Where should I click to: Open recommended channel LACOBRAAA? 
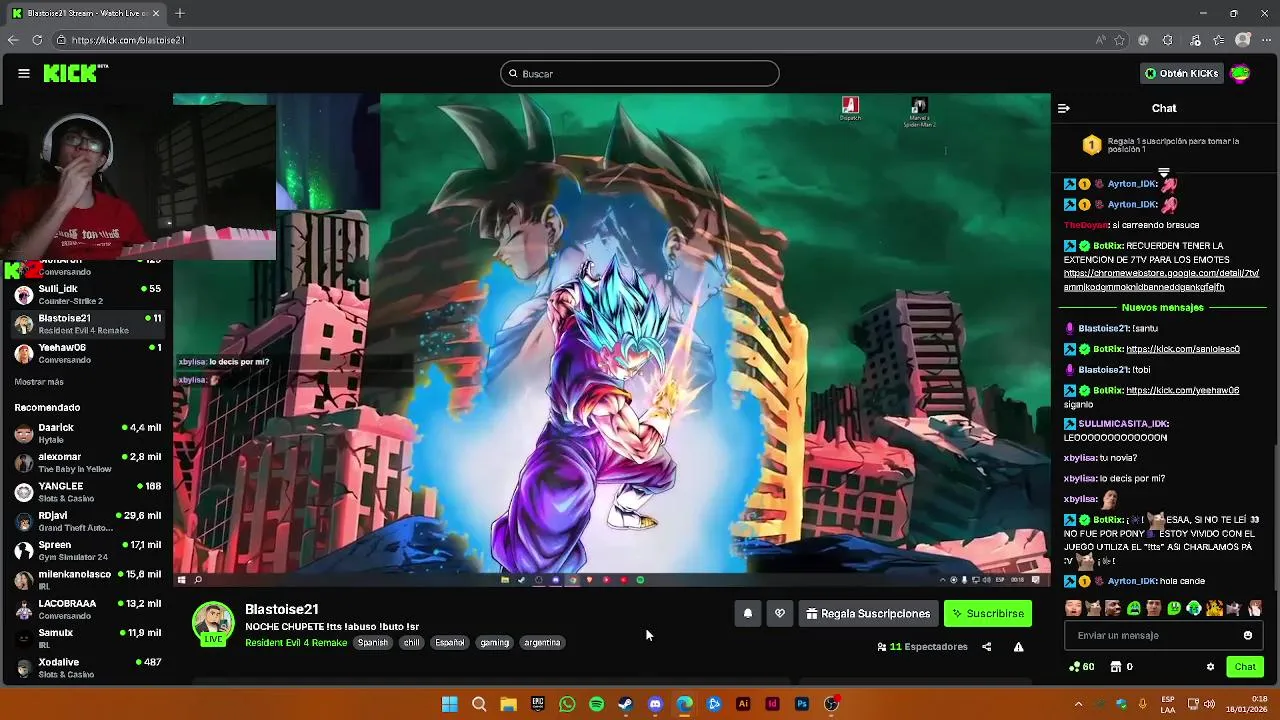pyautogui.click(x=87, y=609)
